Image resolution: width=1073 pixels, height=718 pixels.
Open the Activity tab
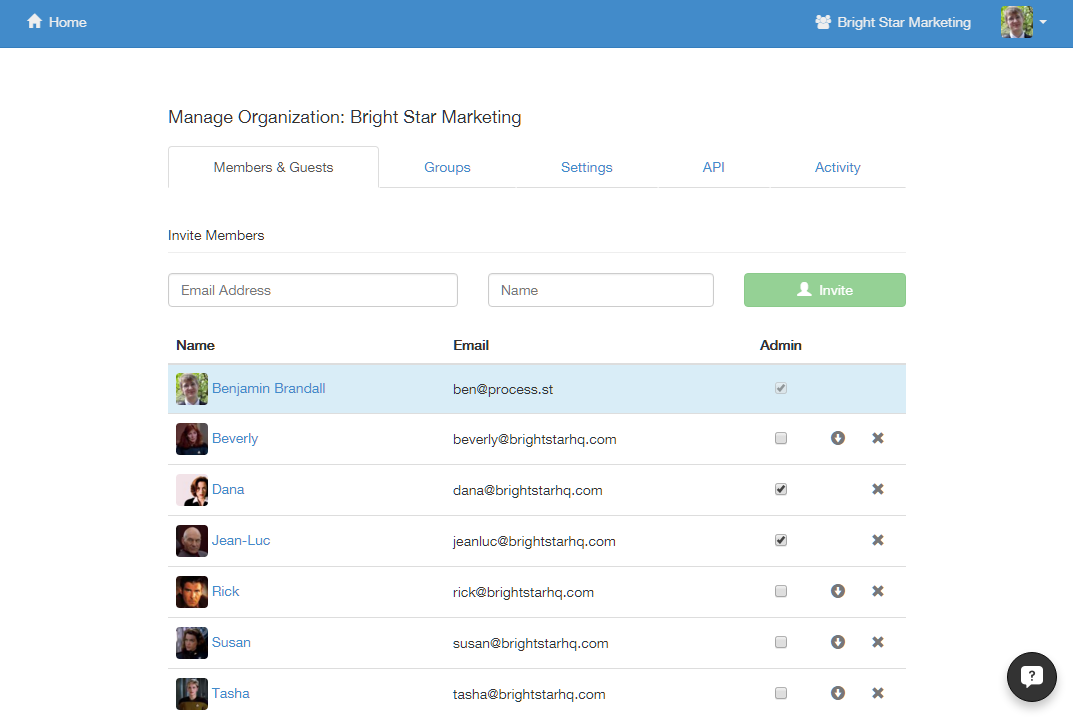click(x=837, y=167)
